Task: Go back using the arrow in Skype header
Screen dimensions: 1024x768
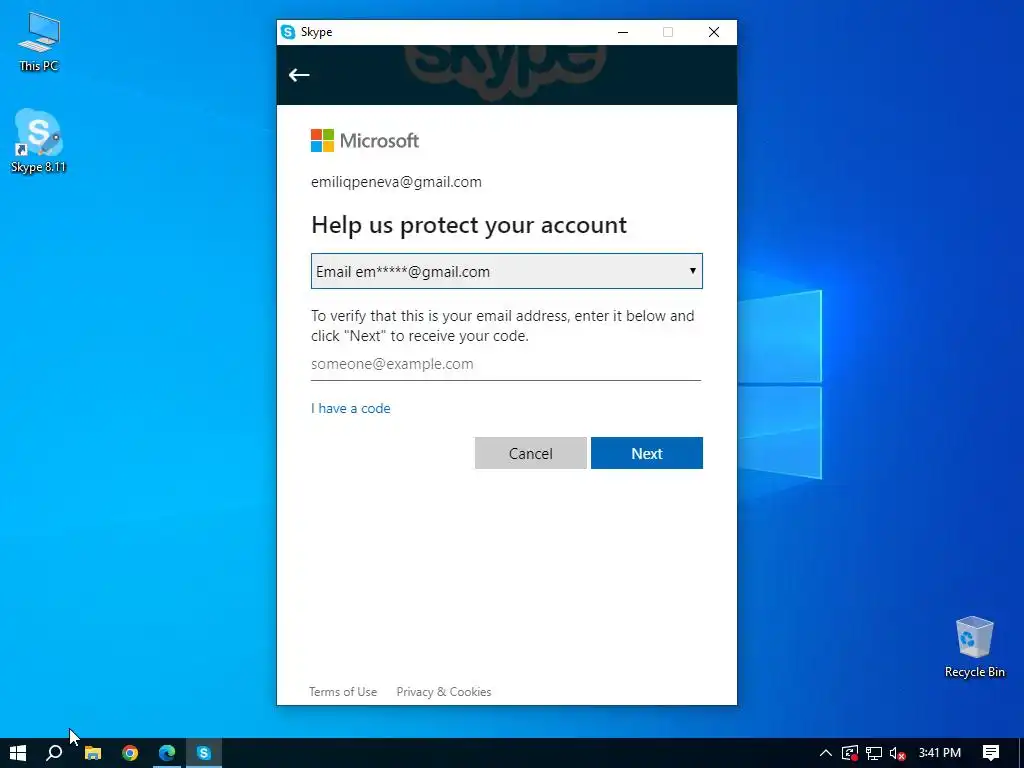Action: coord(299,75)
